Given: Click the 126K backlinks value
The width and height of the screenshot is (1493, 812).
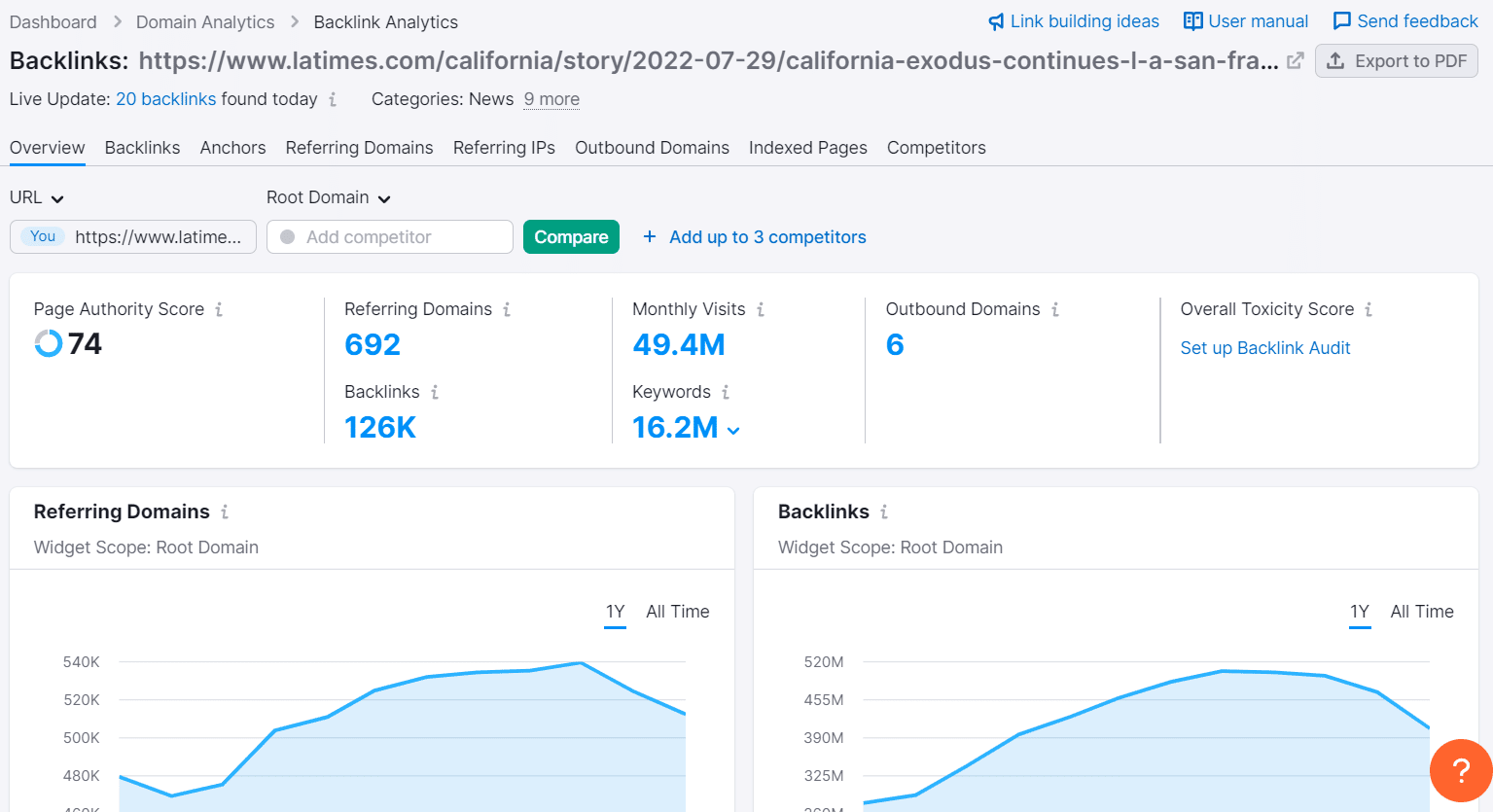Looking at the screenshot, I should pyautogui.click(x=380, y=427).
